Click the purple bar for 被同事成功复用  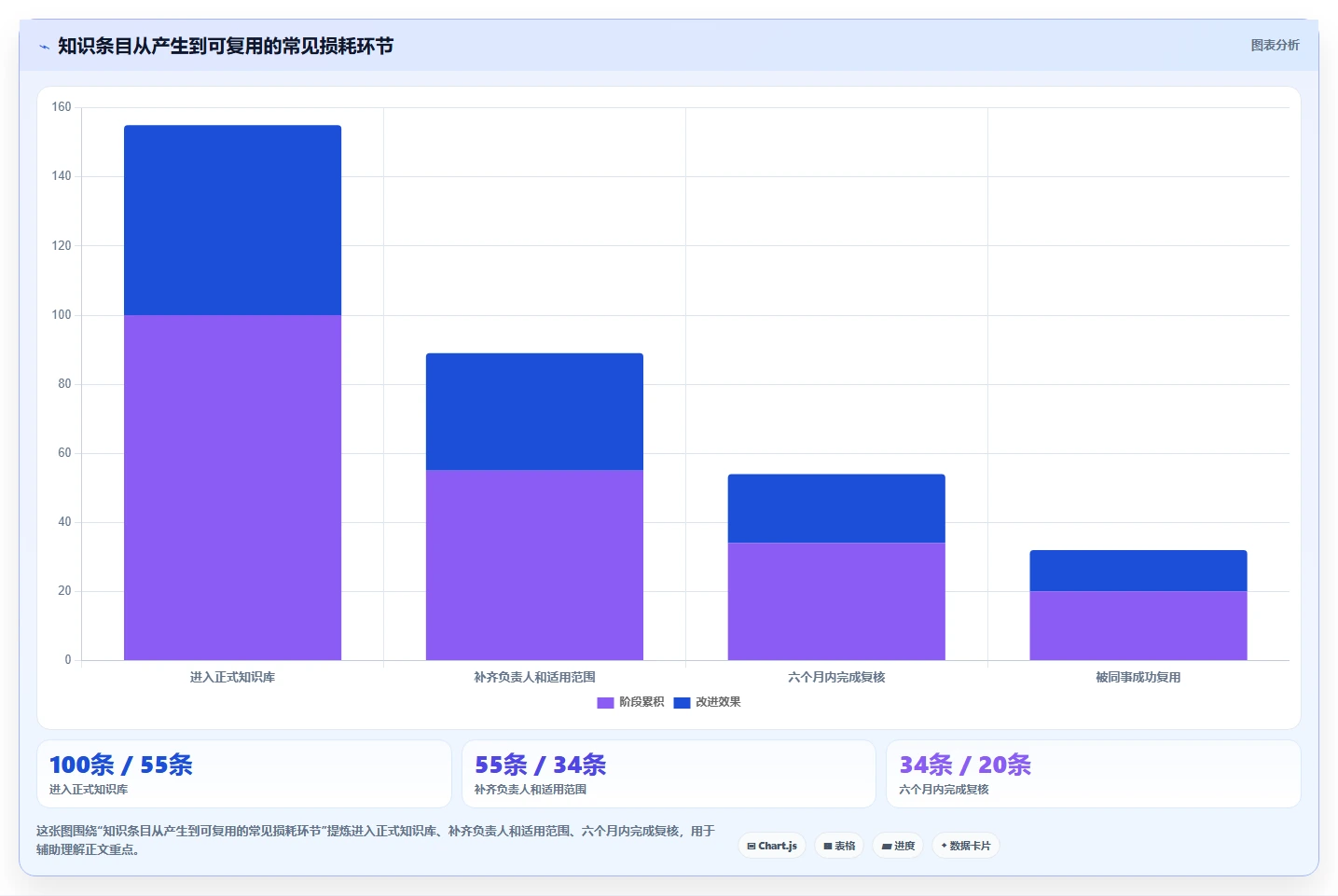[x=1138, y=626]
